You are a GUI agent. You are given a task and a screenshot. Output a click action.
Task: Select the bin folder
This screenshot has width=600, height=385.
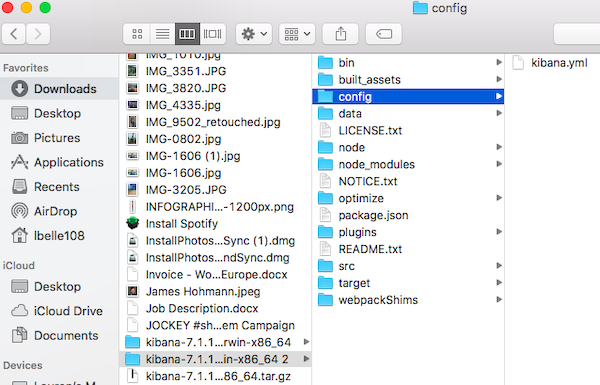408,62
